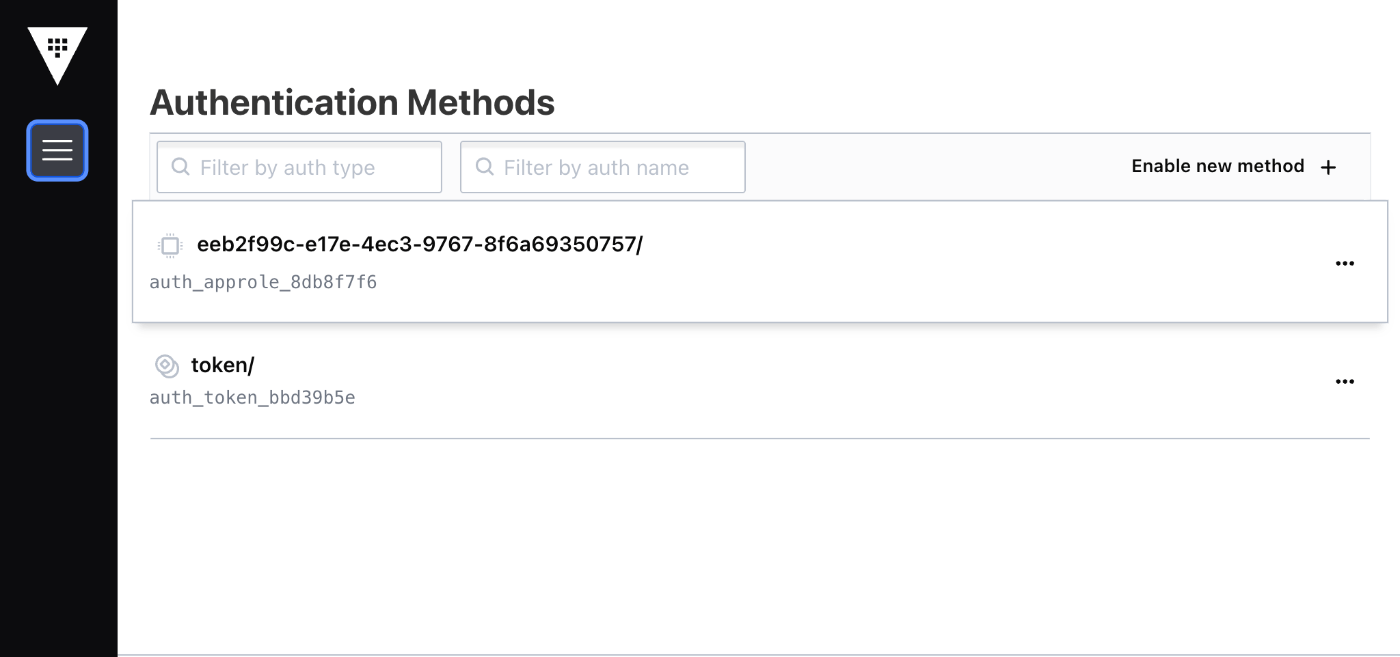Click the Vault triangle logo
This screenshot has height=657, width=1400.
[57, 53]
